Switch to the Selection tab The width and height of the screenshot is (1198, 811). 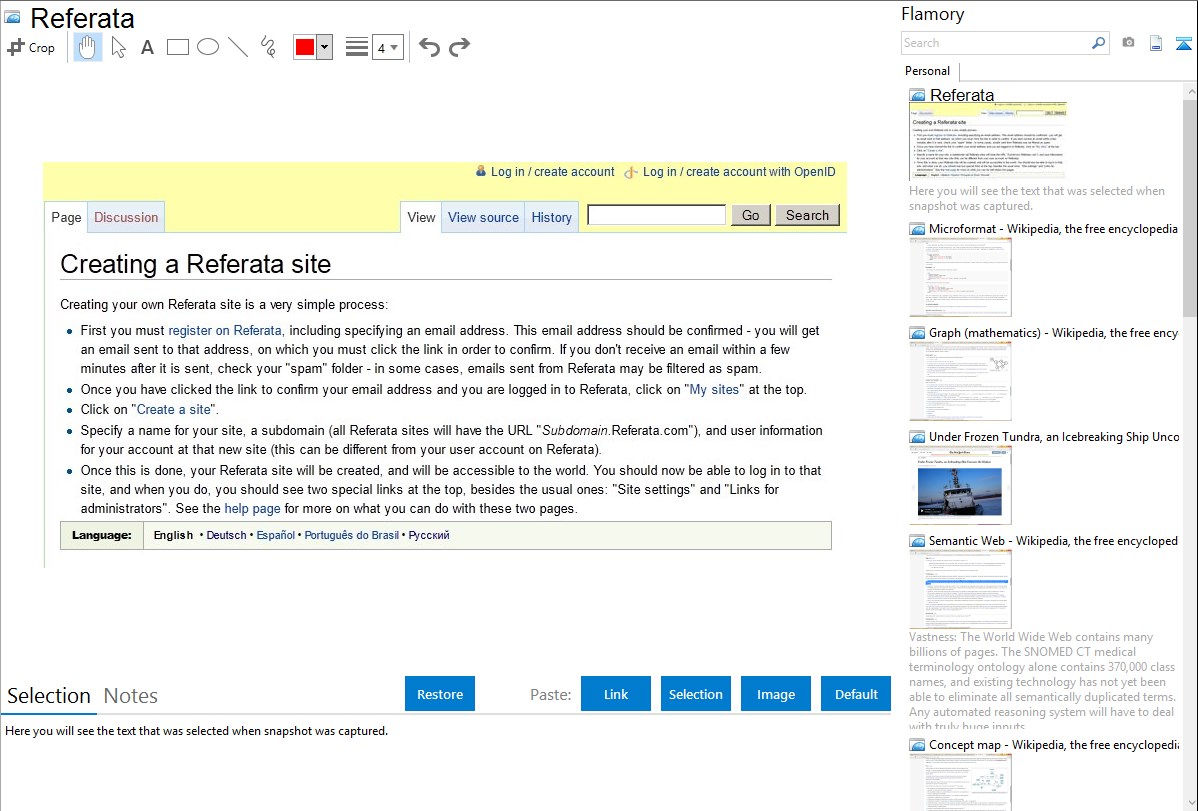(x=49, y=696)
